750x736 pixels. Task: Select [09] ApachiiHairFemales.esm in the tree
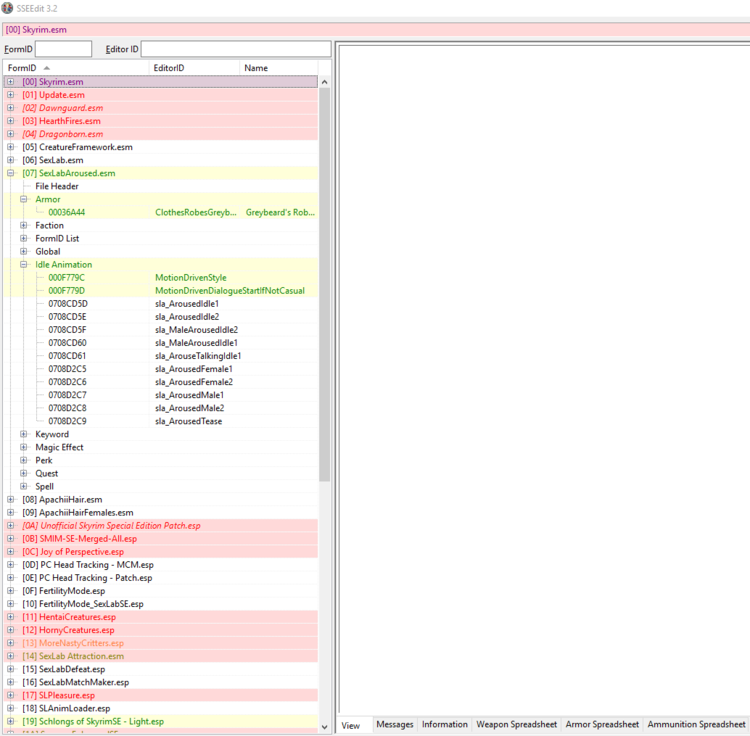(x=161, y=513)
